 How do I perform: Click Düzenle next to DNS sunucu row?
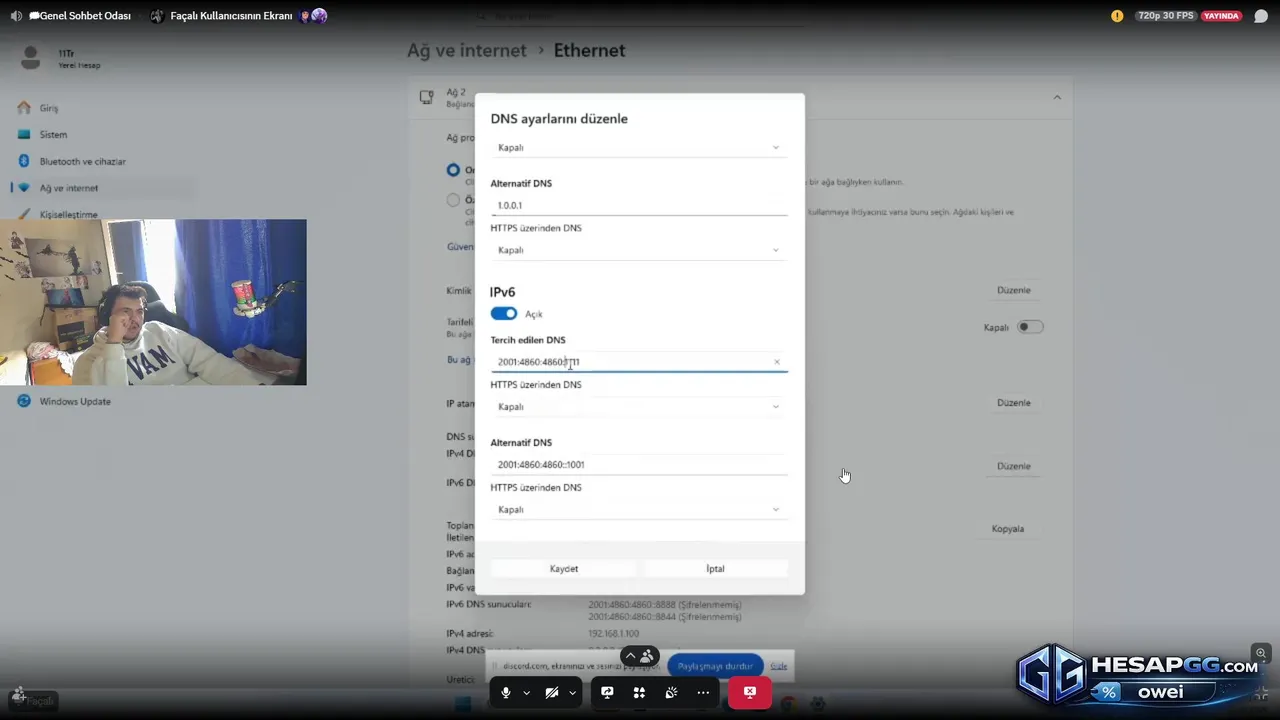(1014, 466)
